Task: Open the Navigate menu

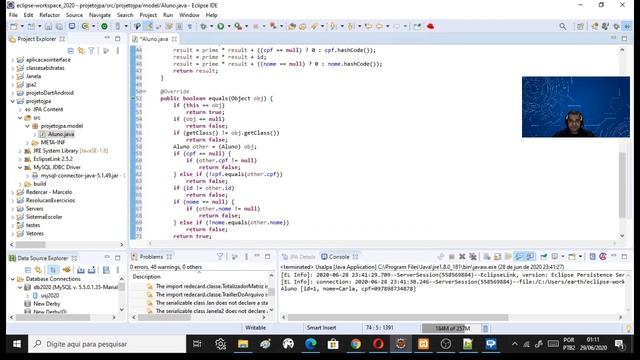Action: 100,15
